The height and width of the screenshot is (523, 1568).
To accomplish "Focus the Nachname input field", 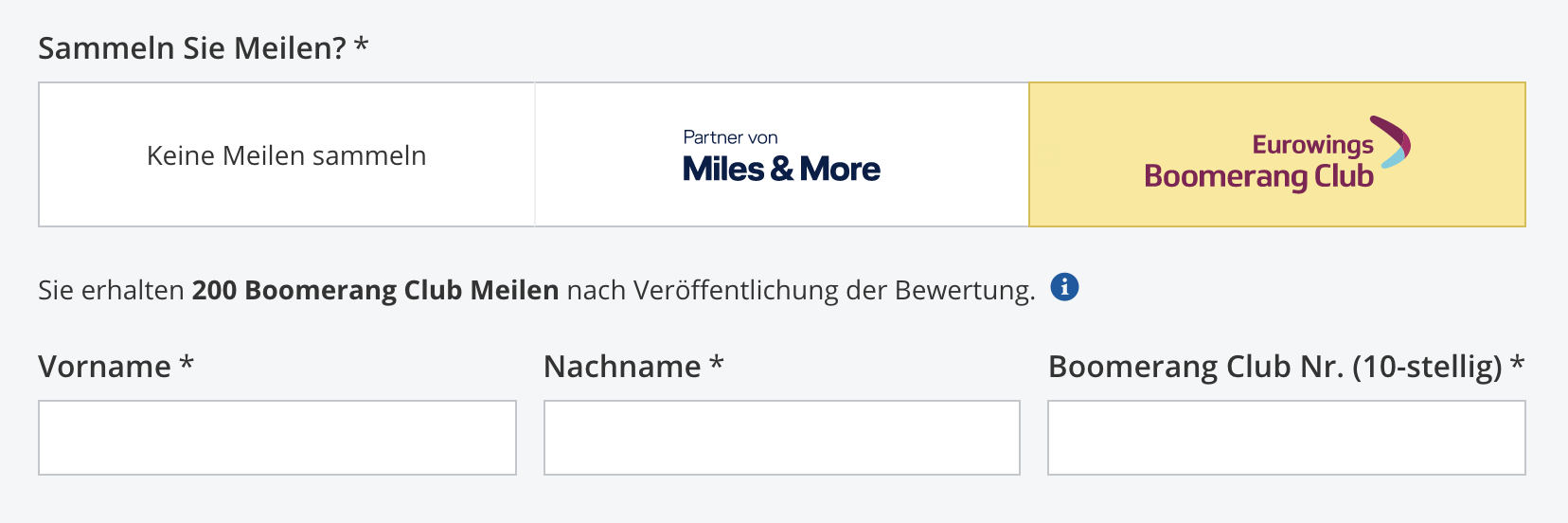I will pyautogui.click(x=782, y=438).
